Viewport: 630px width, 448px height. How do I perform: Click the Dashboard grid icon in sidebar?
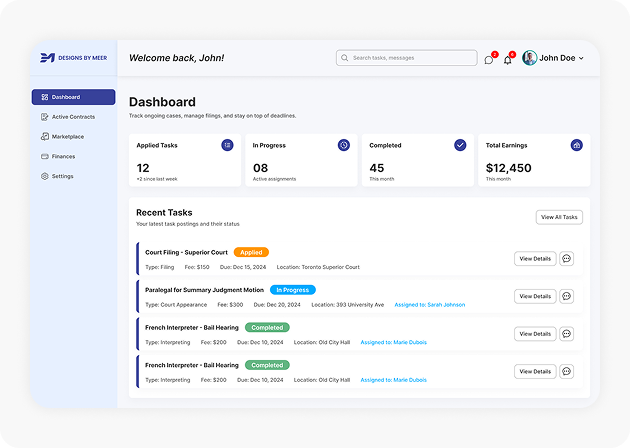45,97
